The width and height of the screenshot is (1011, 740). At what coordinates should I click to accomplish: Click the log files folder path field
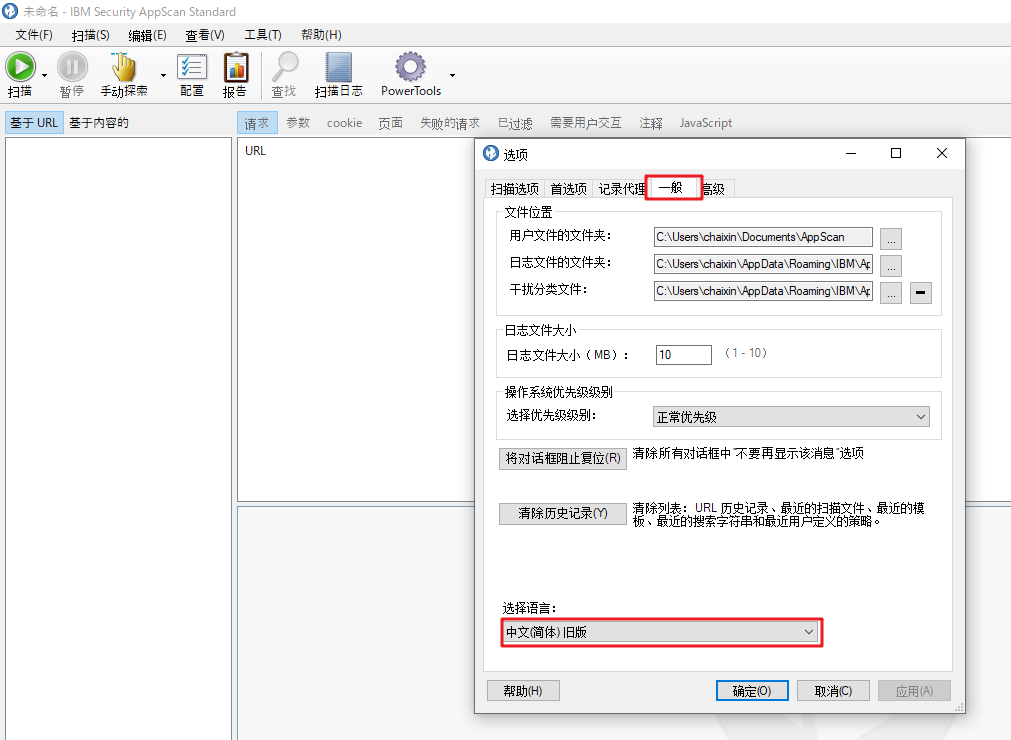click(x=763, y=264)
